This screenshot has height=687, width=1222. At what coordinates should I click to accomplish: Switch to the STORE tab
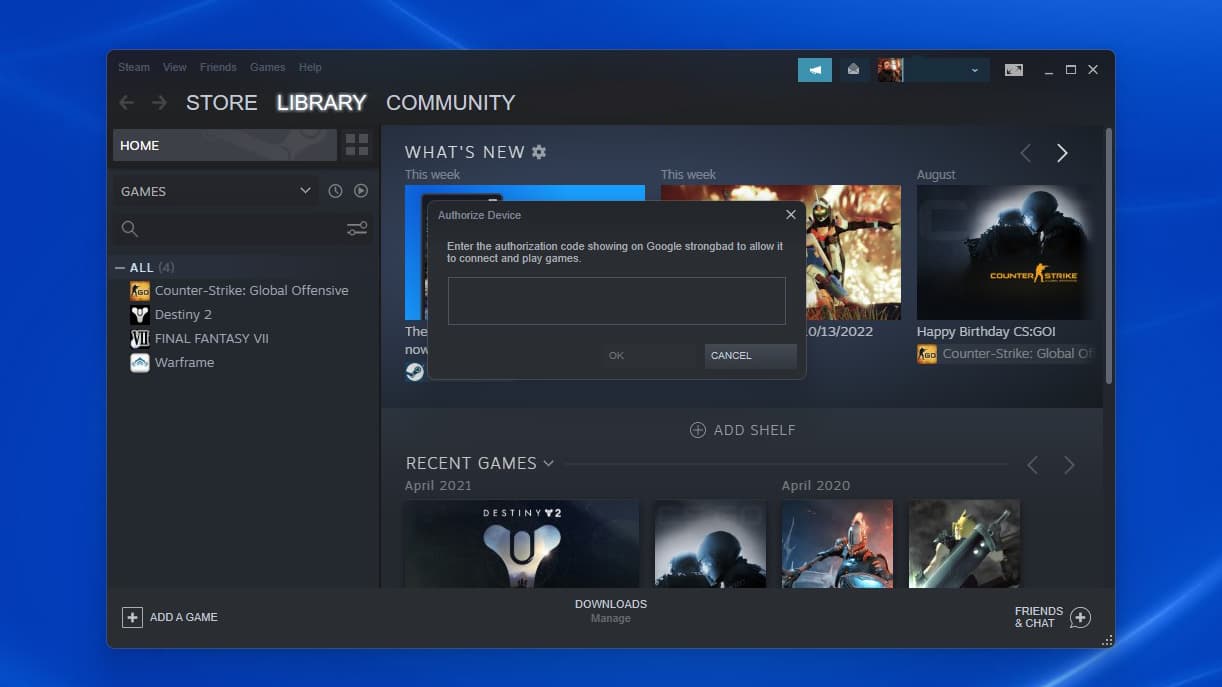click(221, 102)
